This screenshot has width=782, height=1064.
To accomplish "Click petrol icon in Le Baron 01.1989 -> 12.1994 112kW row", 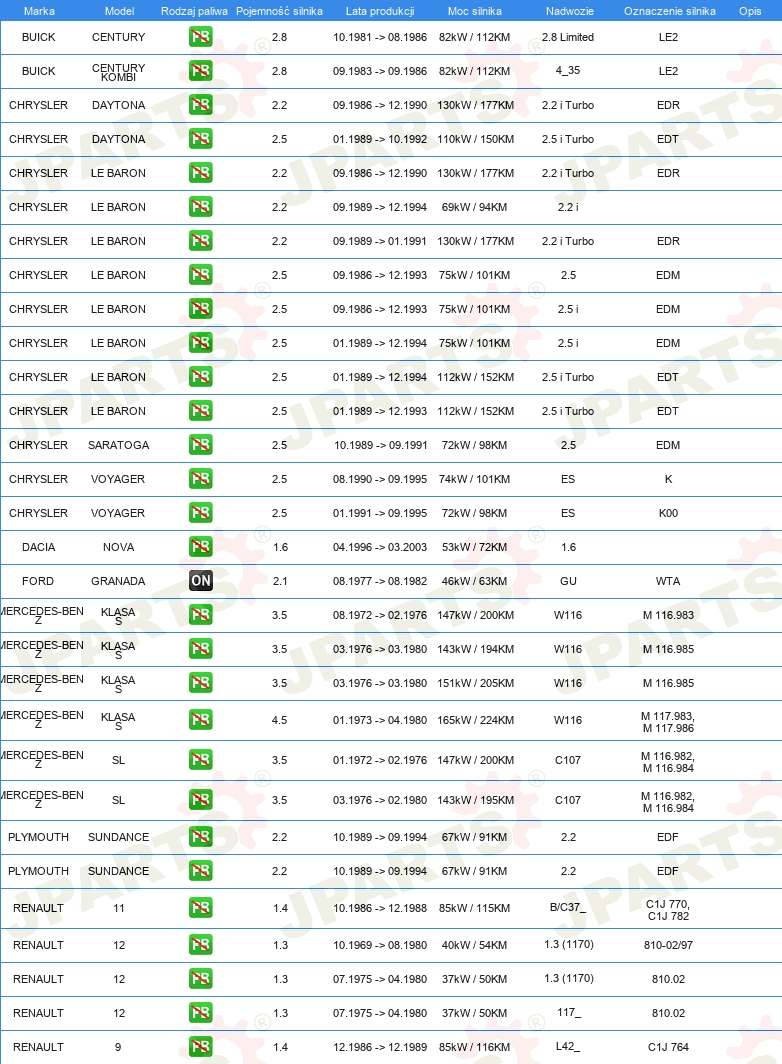I will click(x=200, y=377).
